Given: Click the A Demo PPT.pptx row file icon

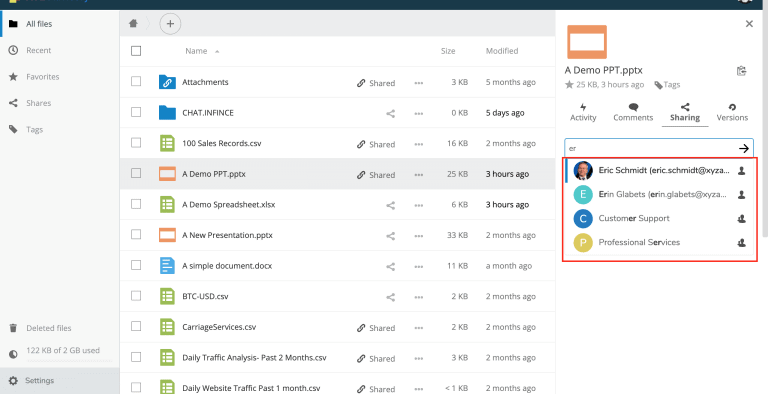Looking at the screenshot, I should click(167, 173).
